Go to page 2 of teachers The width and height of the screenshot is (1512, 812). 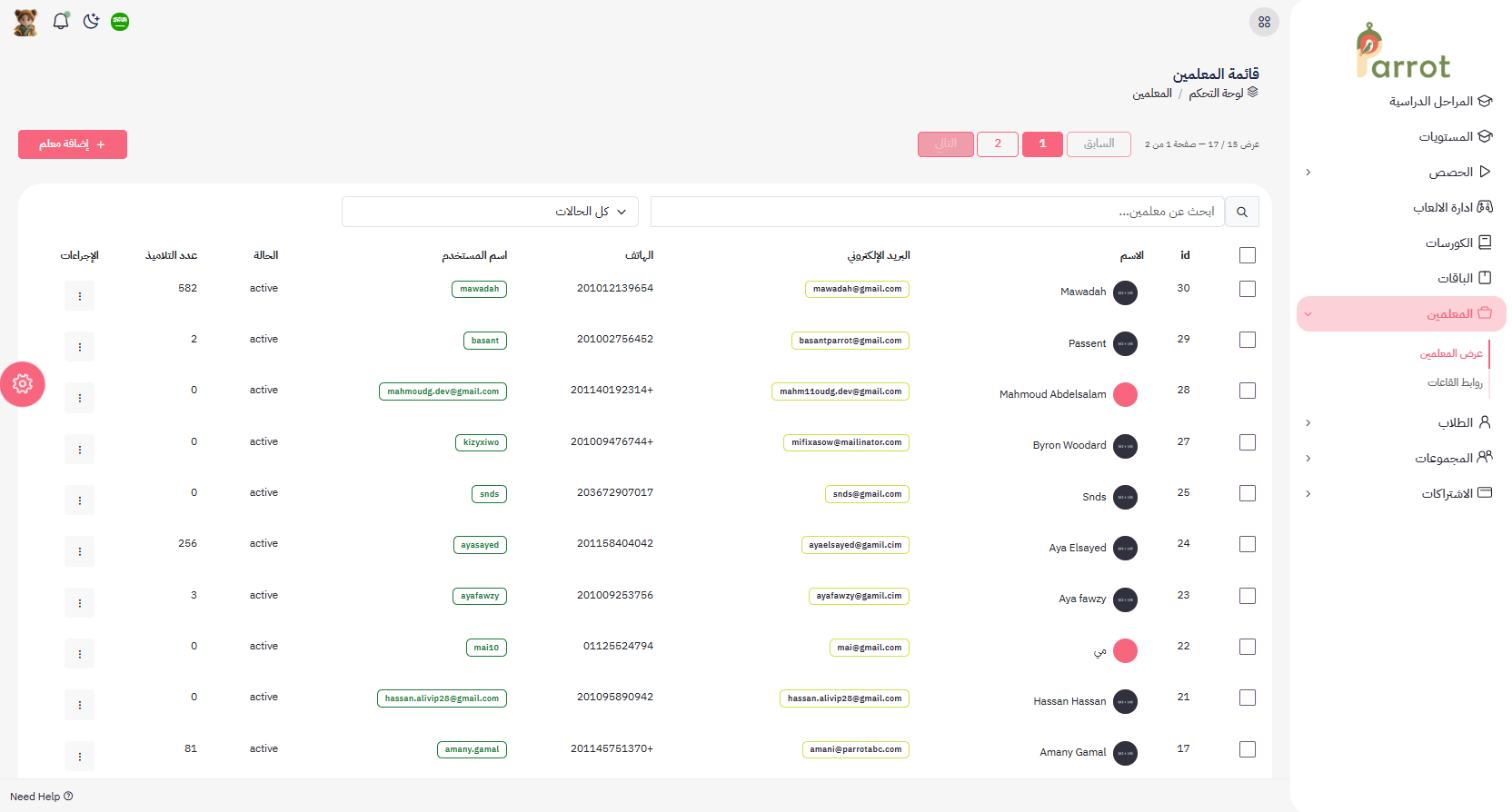pyautogui.click(x=997, y=144)
